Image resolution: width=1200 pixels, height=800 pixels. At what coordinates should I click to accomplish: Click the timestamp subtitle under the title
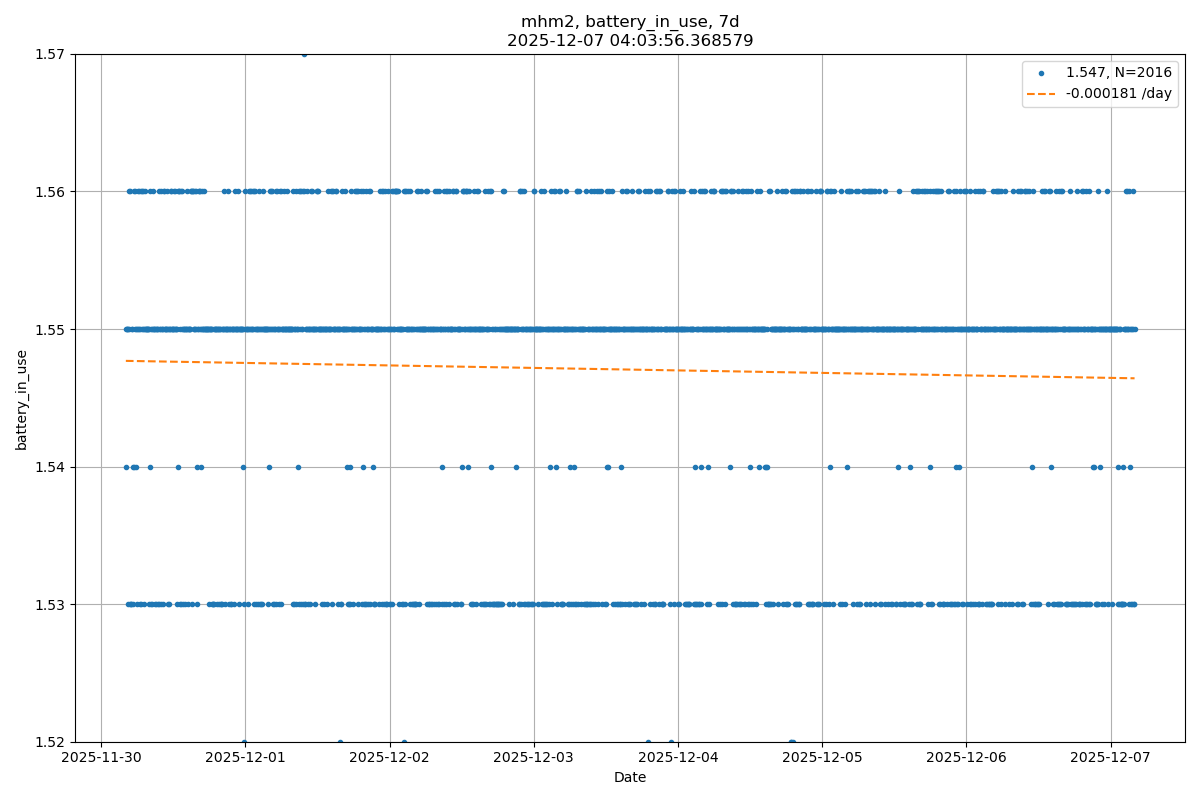click(630, 41)
